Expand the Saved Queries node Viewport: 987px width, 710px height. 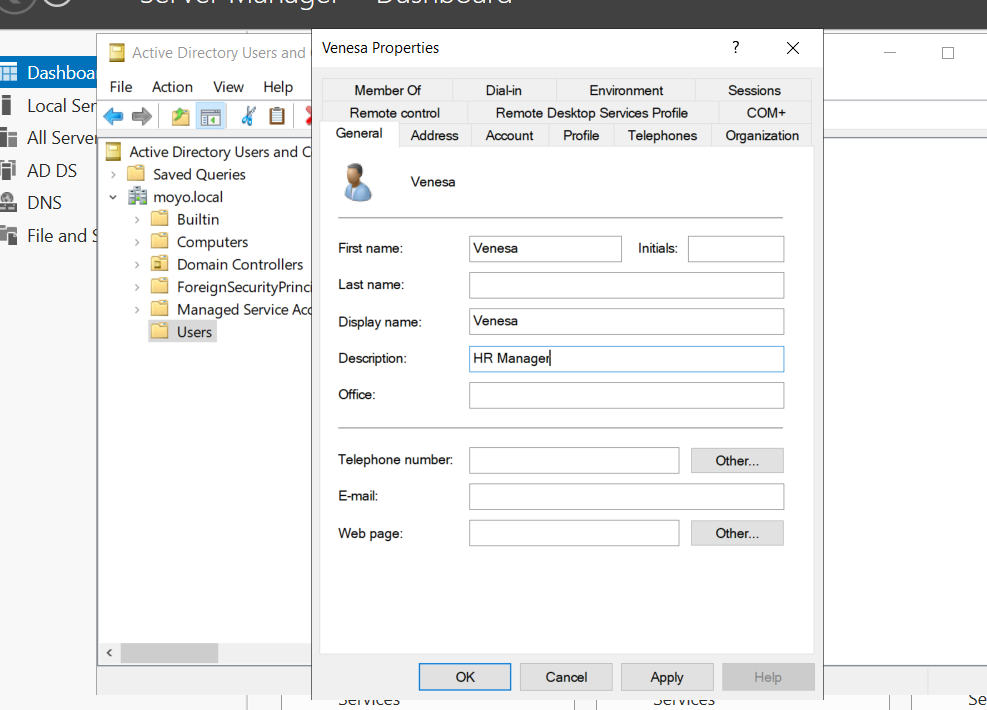tap(114, 175)
